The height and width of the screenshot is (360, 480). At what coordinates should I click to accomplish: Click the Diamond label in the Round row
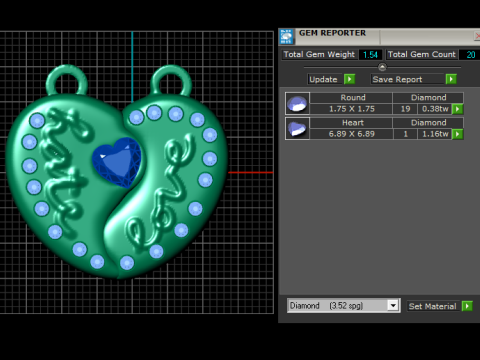point(428,98)
